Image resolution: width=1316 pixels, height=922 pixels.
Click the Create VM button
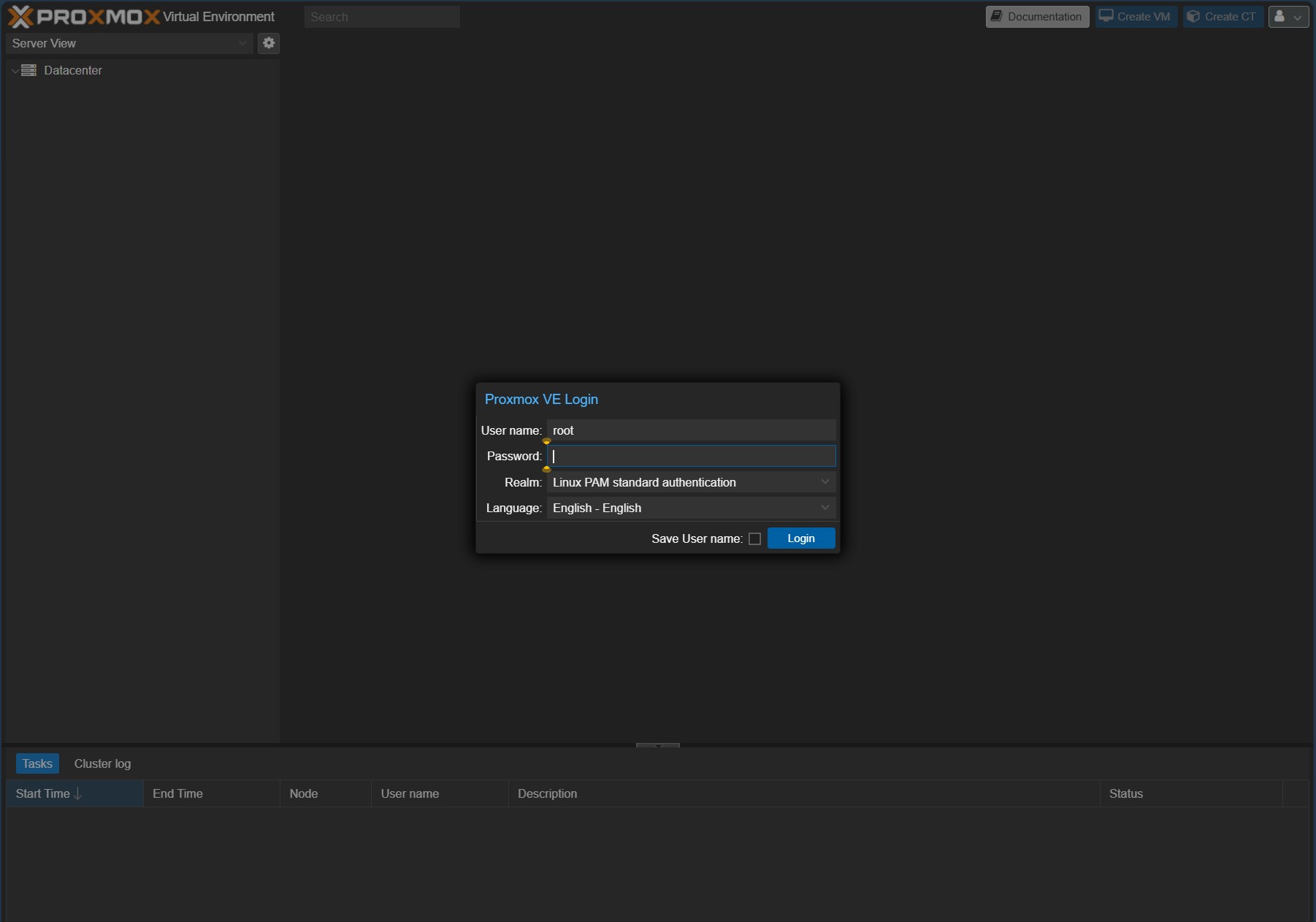coord(1136,17)
